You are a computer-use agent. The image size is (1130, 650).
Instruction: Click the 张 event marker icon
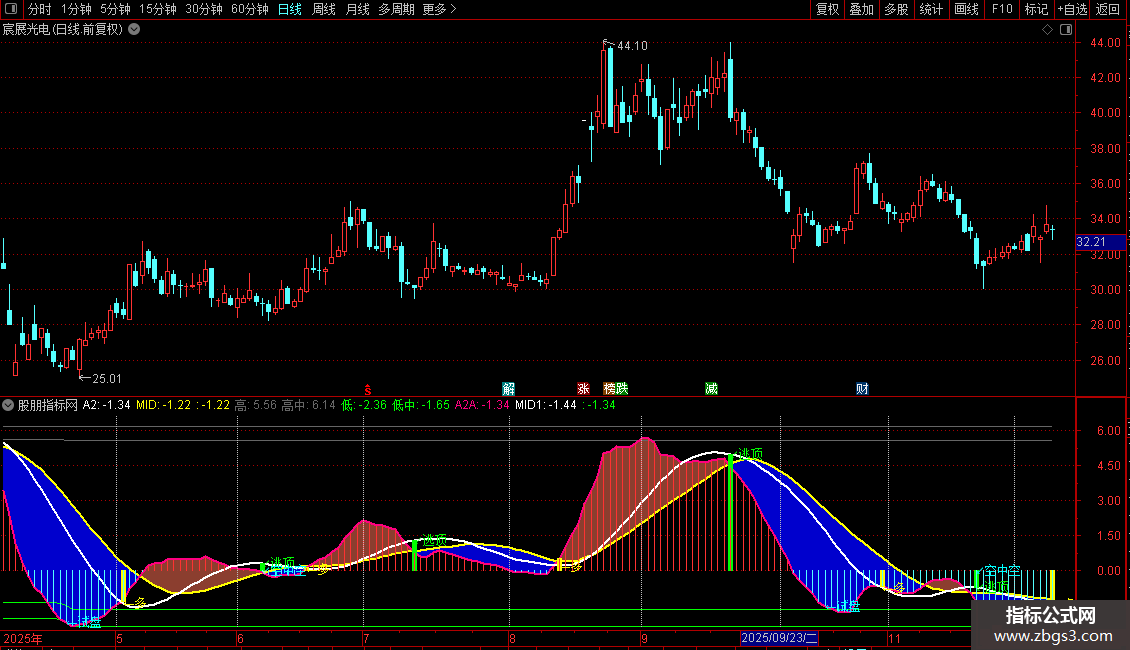click(x=583, y=388)
